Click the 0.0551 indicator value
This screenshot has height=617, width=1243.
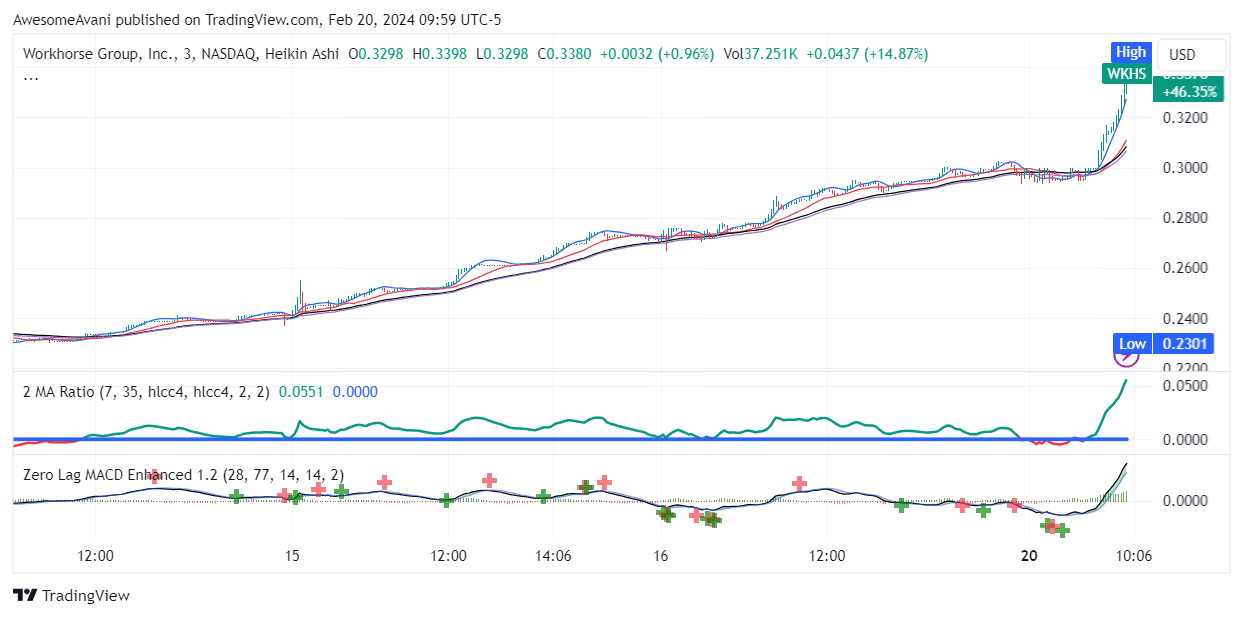pos(301,392)
